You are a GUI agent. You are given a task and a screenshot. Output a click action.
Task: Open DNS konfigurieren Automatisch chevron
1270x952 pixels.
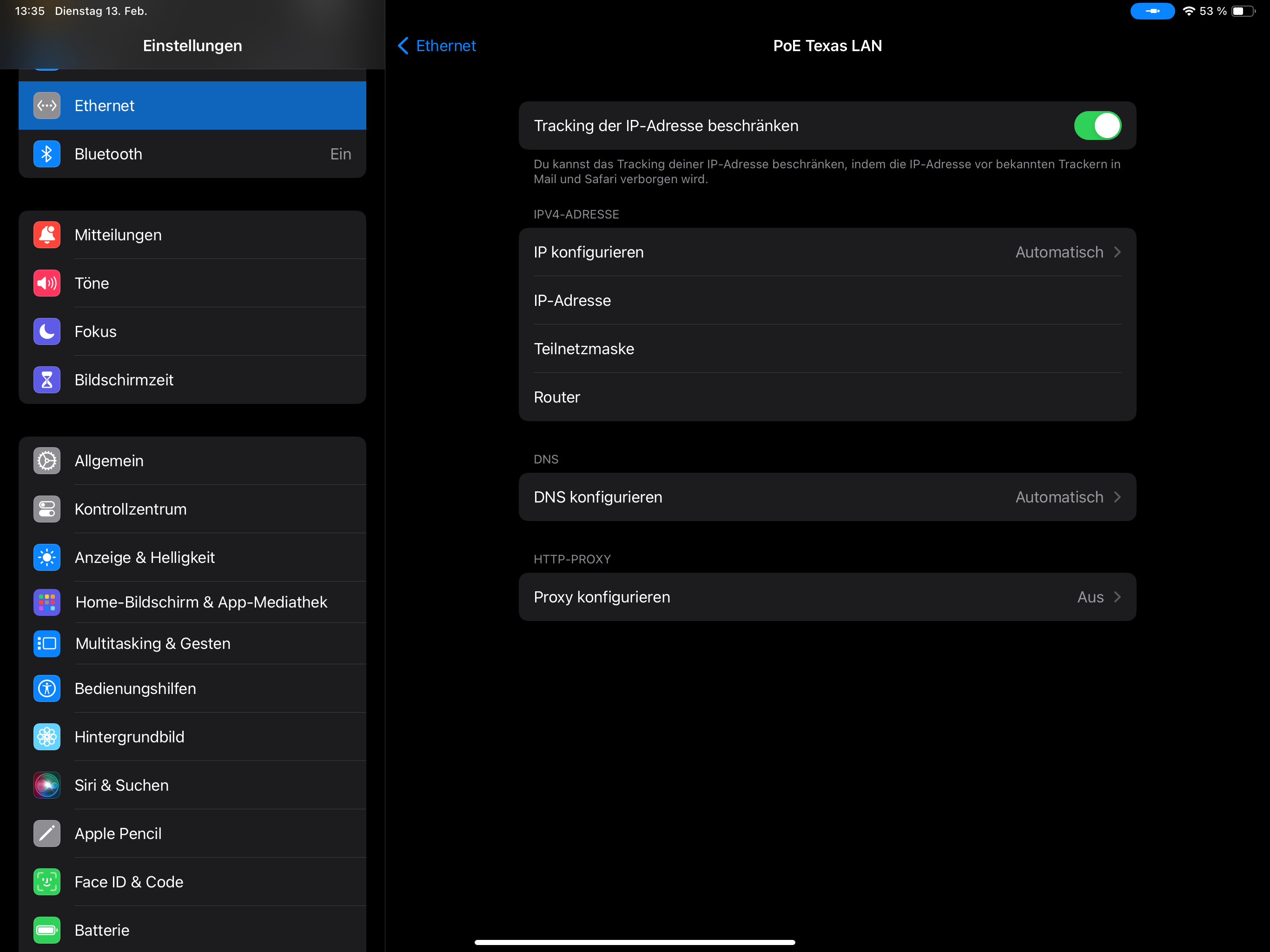[x=1116, y=497]
